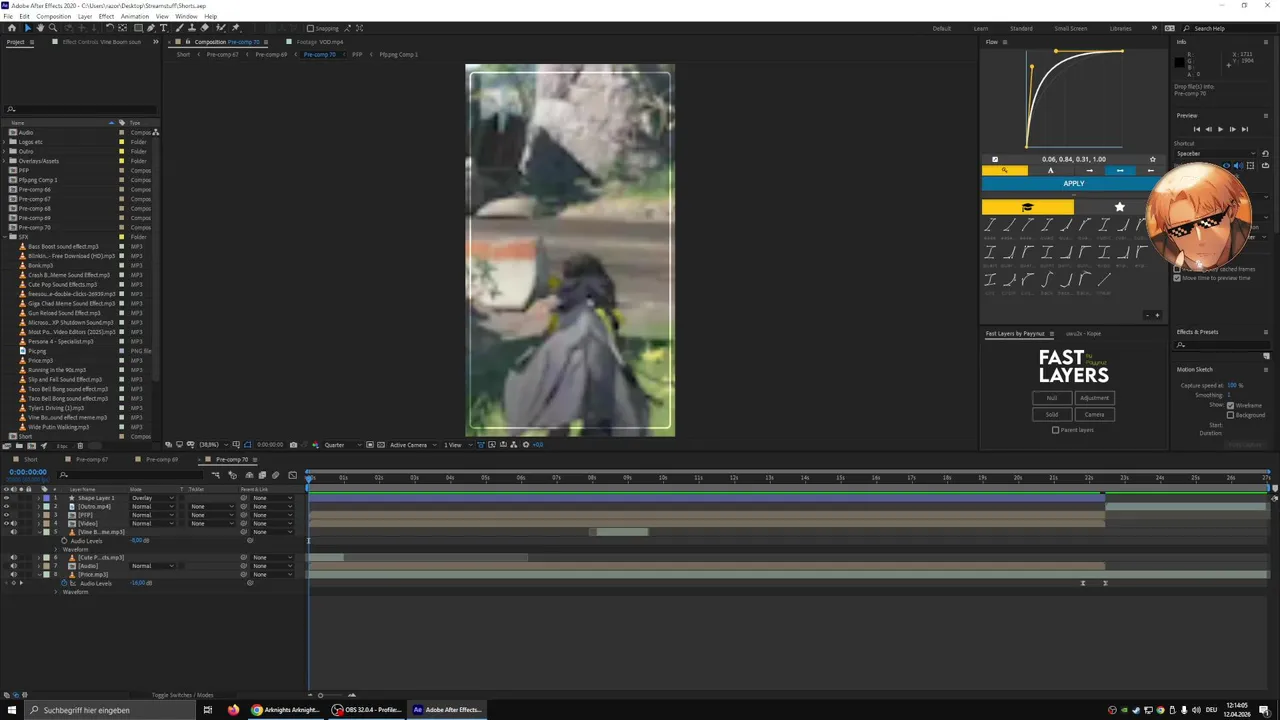This screenshot has width=1280, height=720.
Task: Click the Home icon in the toolbar
Action: (x=12, y=28)
